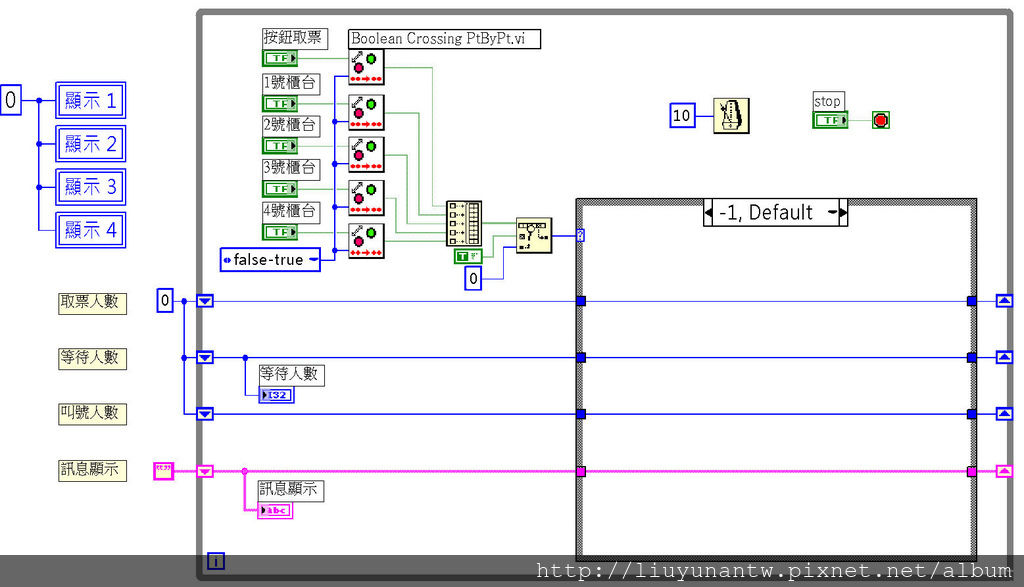The width and height of the screenshot is (1024, 587).
Task: Click left shift register on 訊息顯示 wire
Action: pyautogui.click(x=205, y=471)
